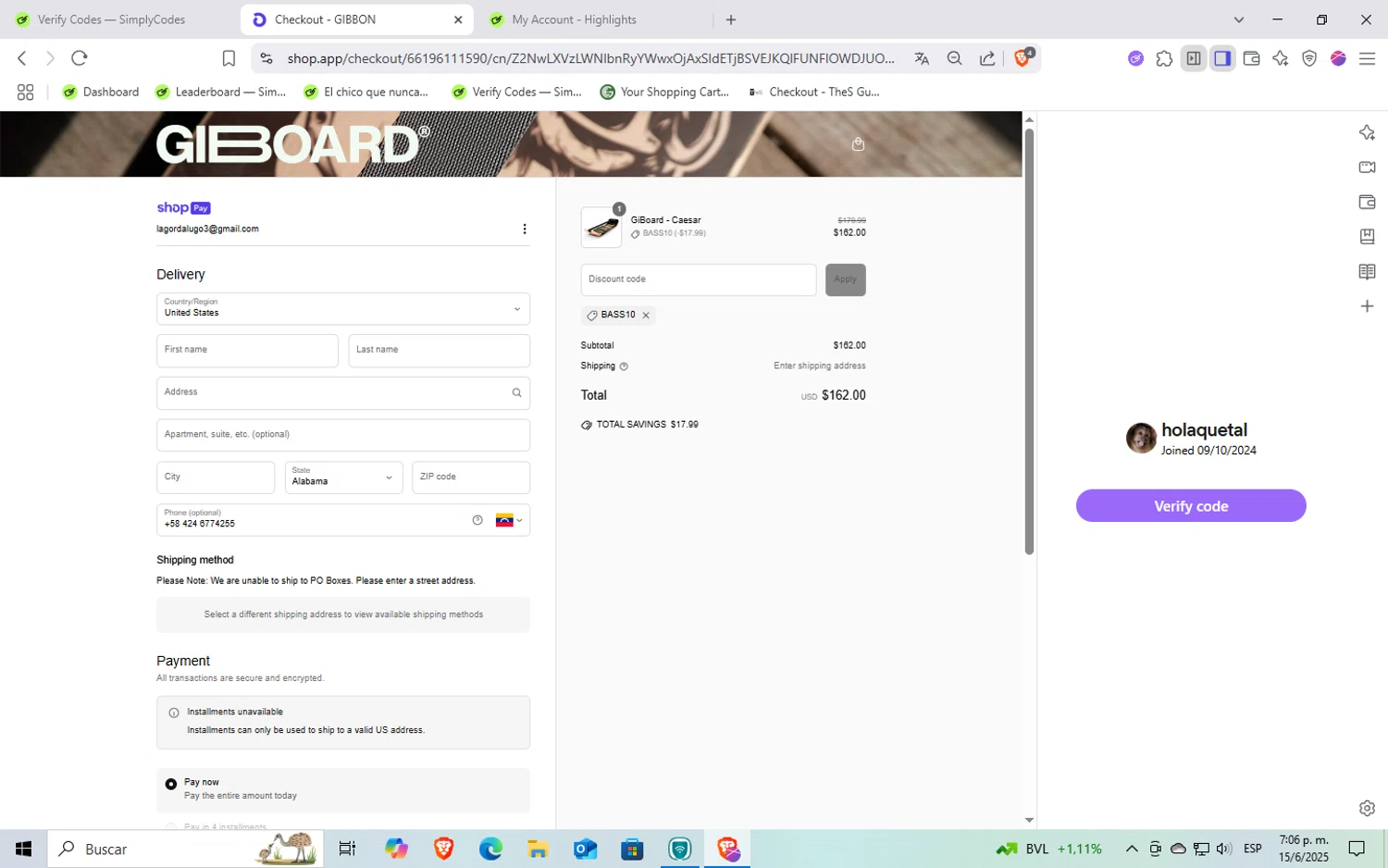Open workspaces grid icon in bookmarks bar
The image size is (1388, 868).
tap(25, 93)
